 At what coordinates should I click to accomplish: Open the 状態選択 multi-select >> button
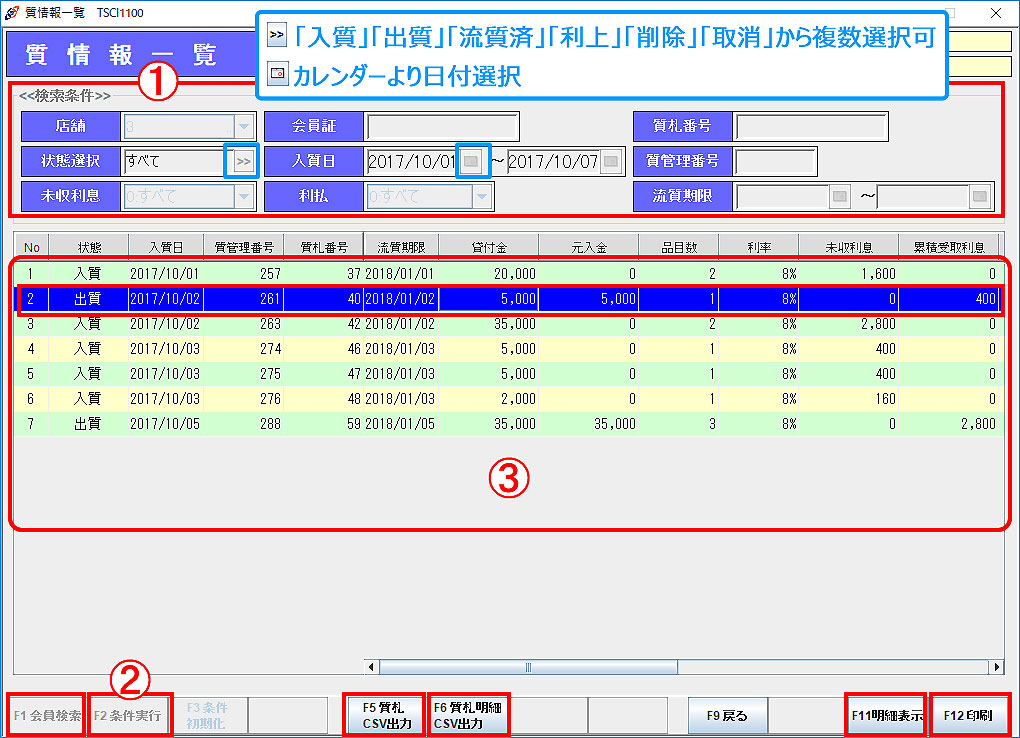coord(243,161)
